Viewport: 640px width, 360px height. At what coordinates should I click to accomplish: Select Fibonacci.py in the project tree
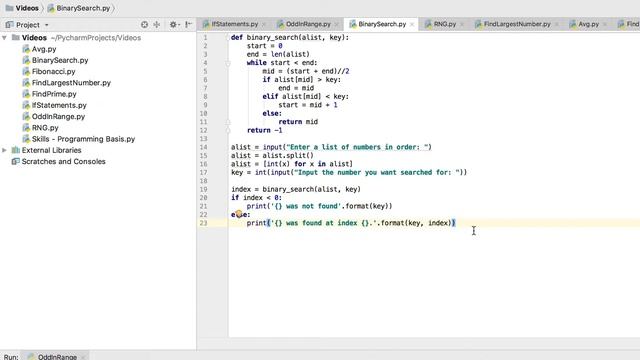tap(53, 71)
